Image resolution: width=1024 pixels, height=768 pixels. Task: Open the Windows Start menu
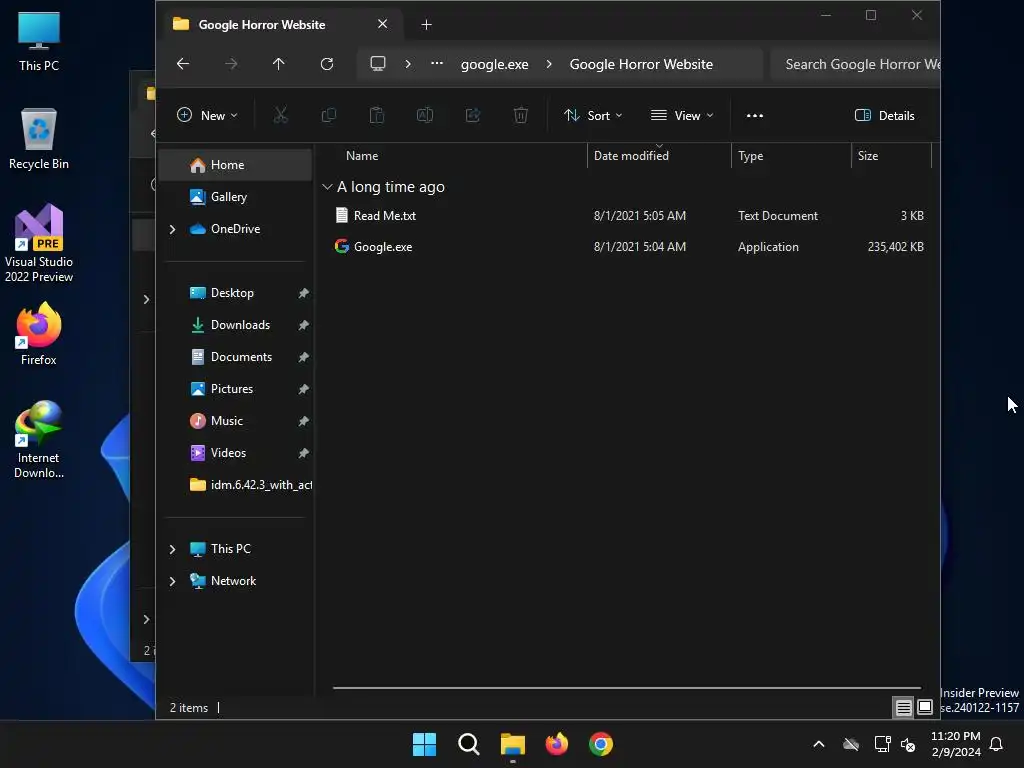point(424,744)
